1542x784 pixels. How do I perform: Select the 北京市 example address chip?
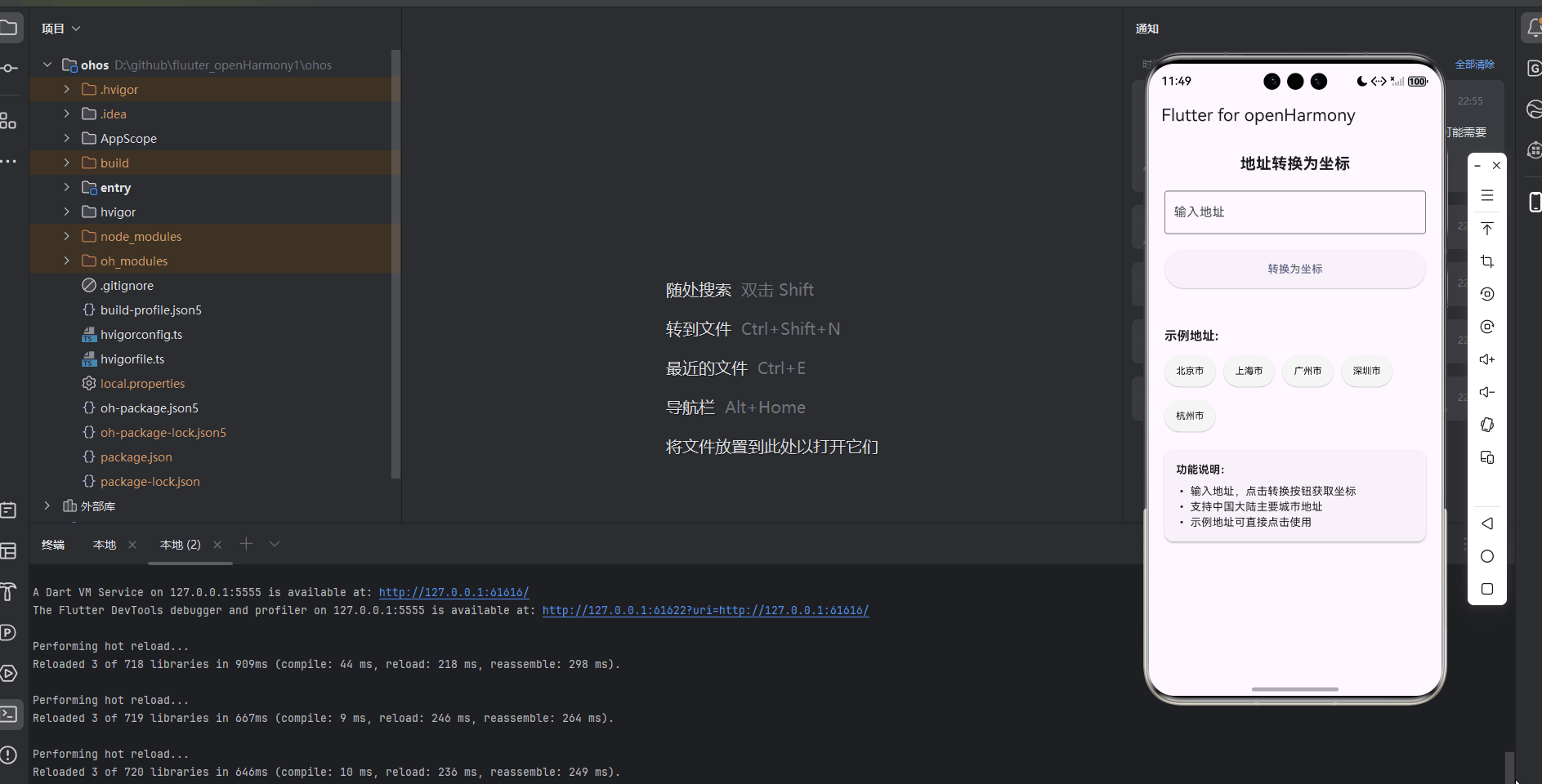coord(1190,371)
